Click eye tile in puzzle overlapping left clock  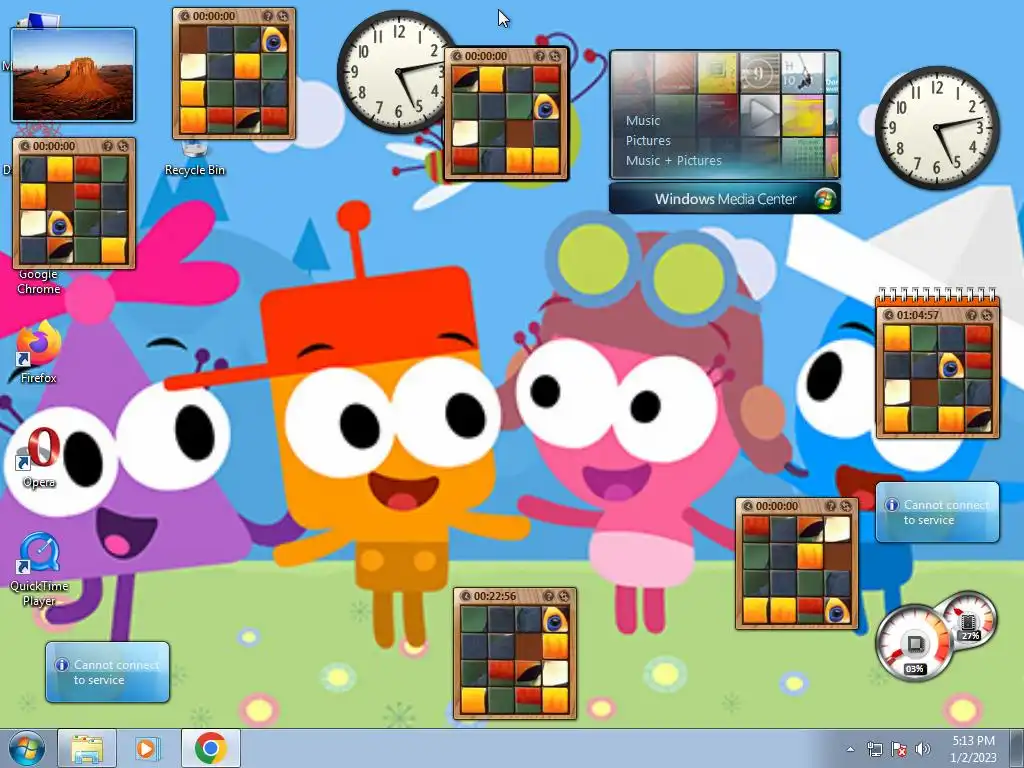click(x=545, y=106)
